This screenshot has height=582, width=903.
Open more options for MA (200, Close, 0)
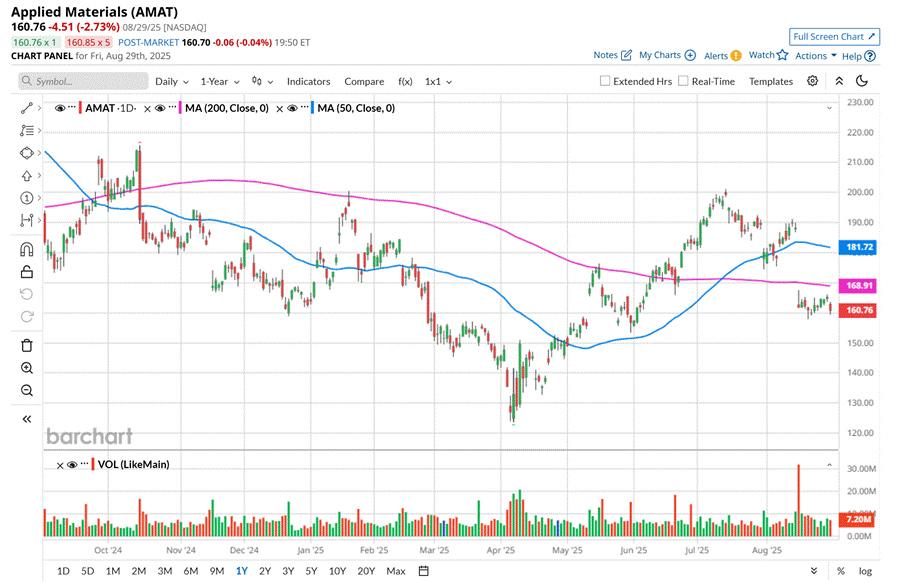172,108
